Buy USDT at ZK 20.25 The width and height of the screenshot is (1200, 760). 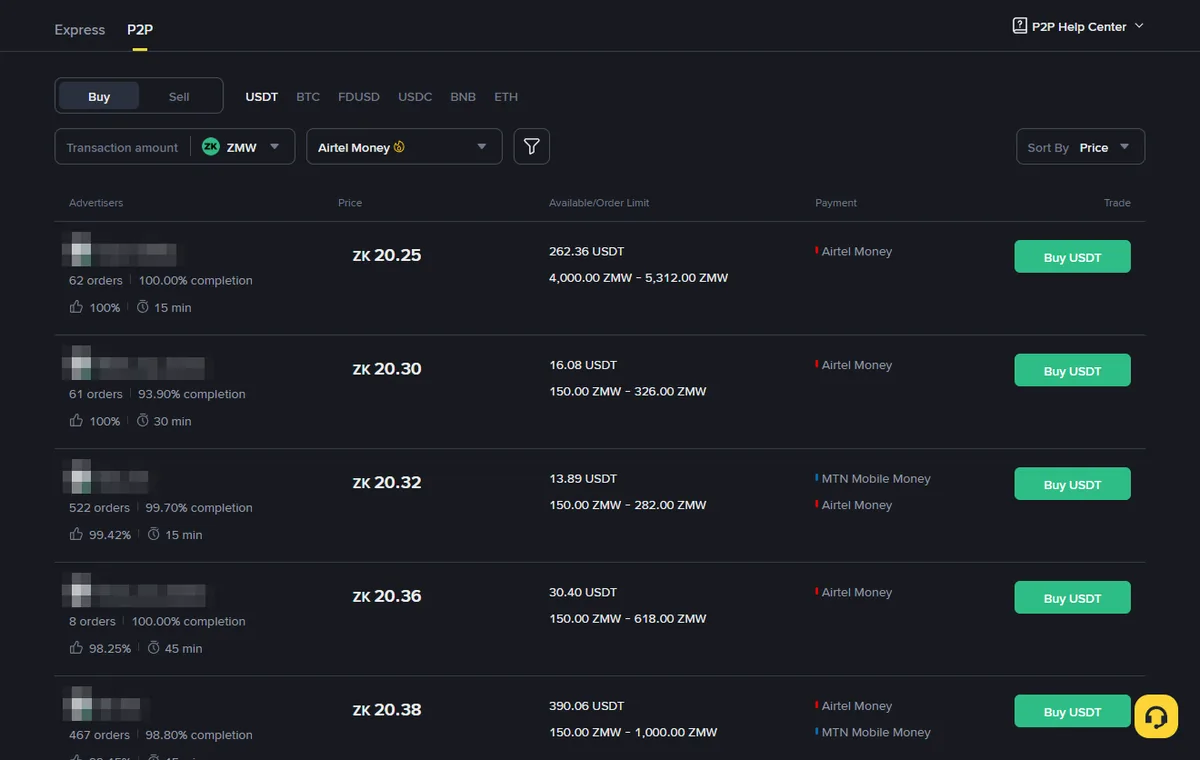1072,257
